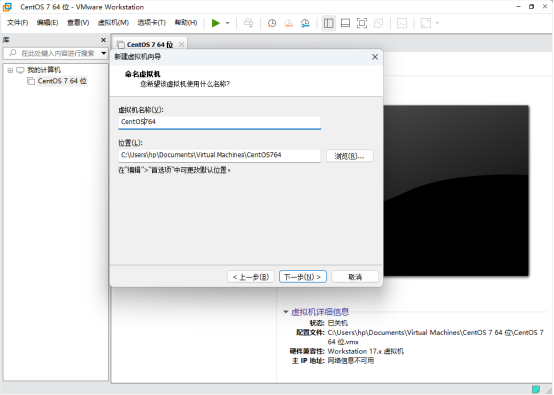Screen dimensions: 554x395
Task: Open the stretch display dropdown arrow
Action: click(437, 23)
